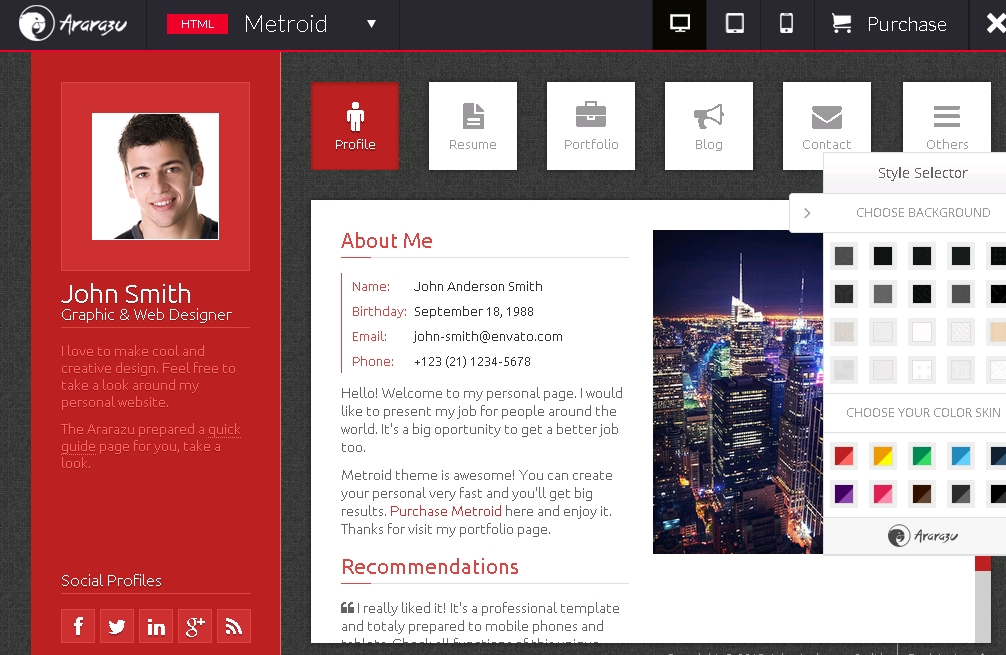Click the Facebook social profile icon
This screenshot has height=655, width=1006.
point(78,626)
